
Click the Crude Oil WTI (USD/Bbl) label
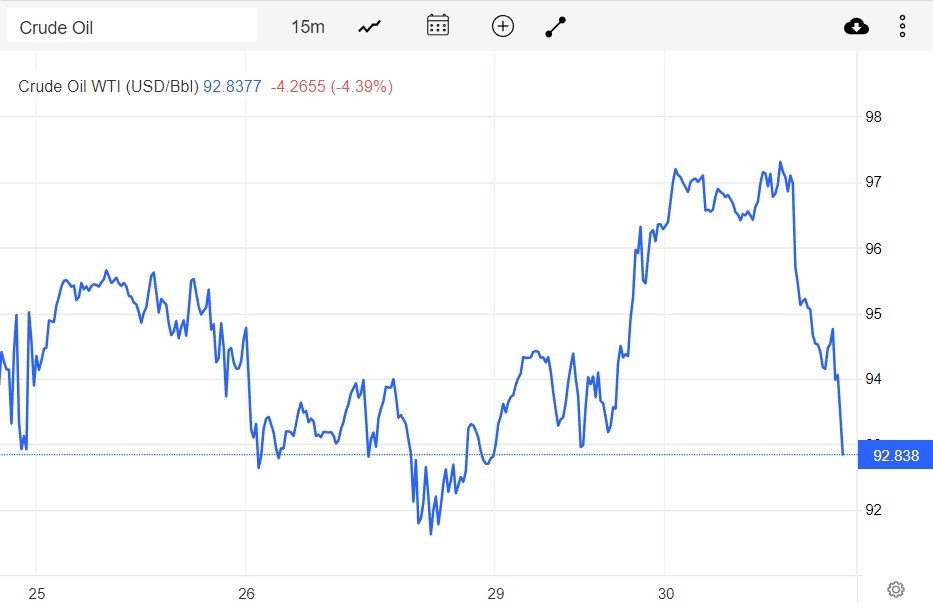(x=109, y=87)
